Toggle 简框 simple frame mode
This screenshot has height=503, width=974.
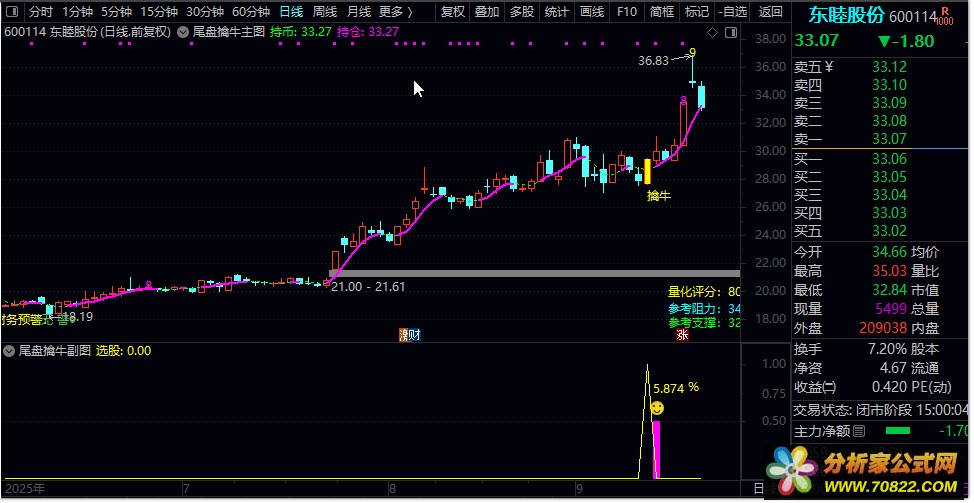point(662,11)
